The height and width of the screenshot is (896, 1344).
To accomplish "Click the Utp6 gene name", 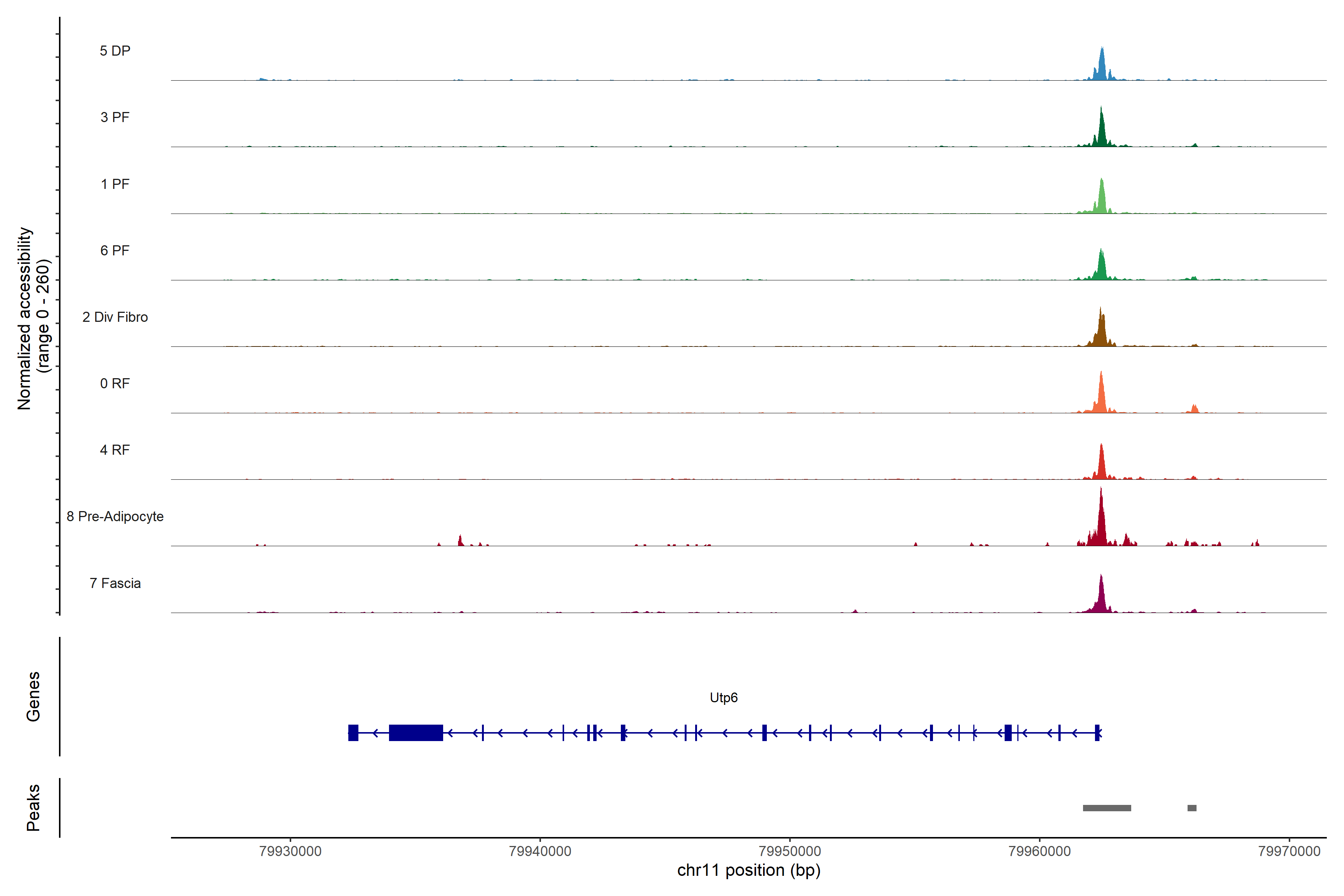I will [724, 698].
